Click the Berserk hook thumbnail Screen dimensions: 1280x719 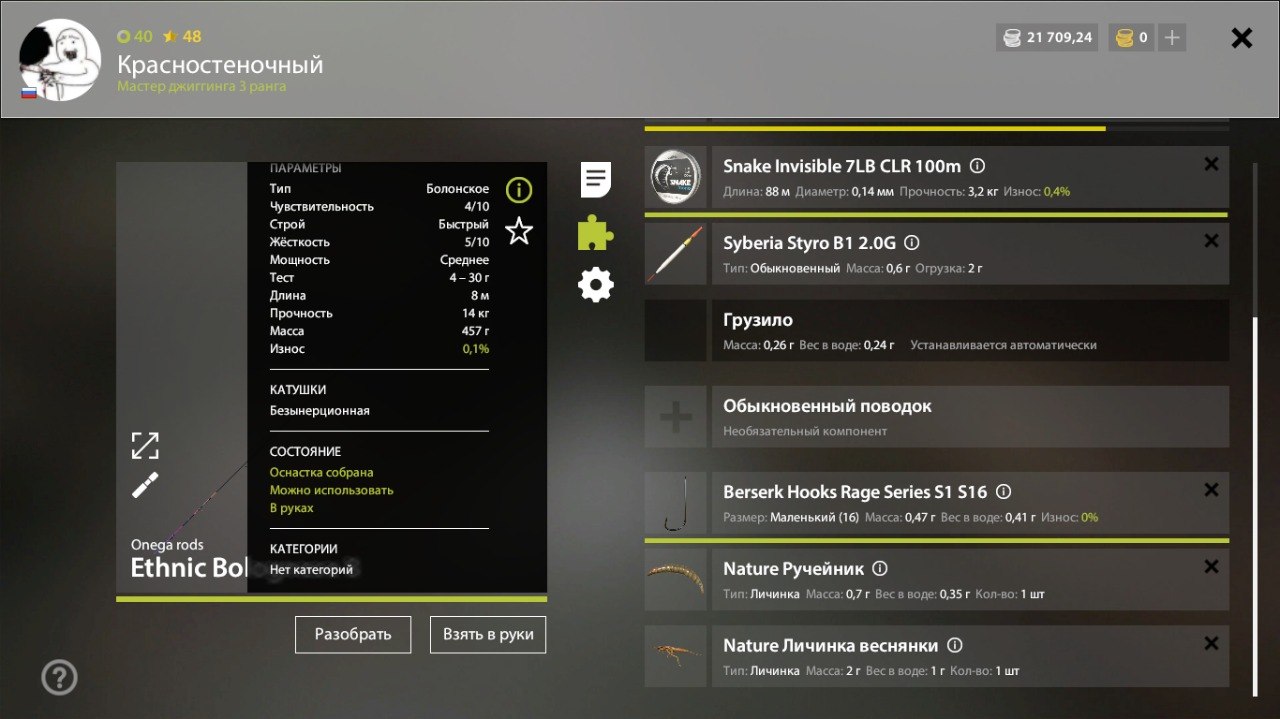[x=676, y=503]
